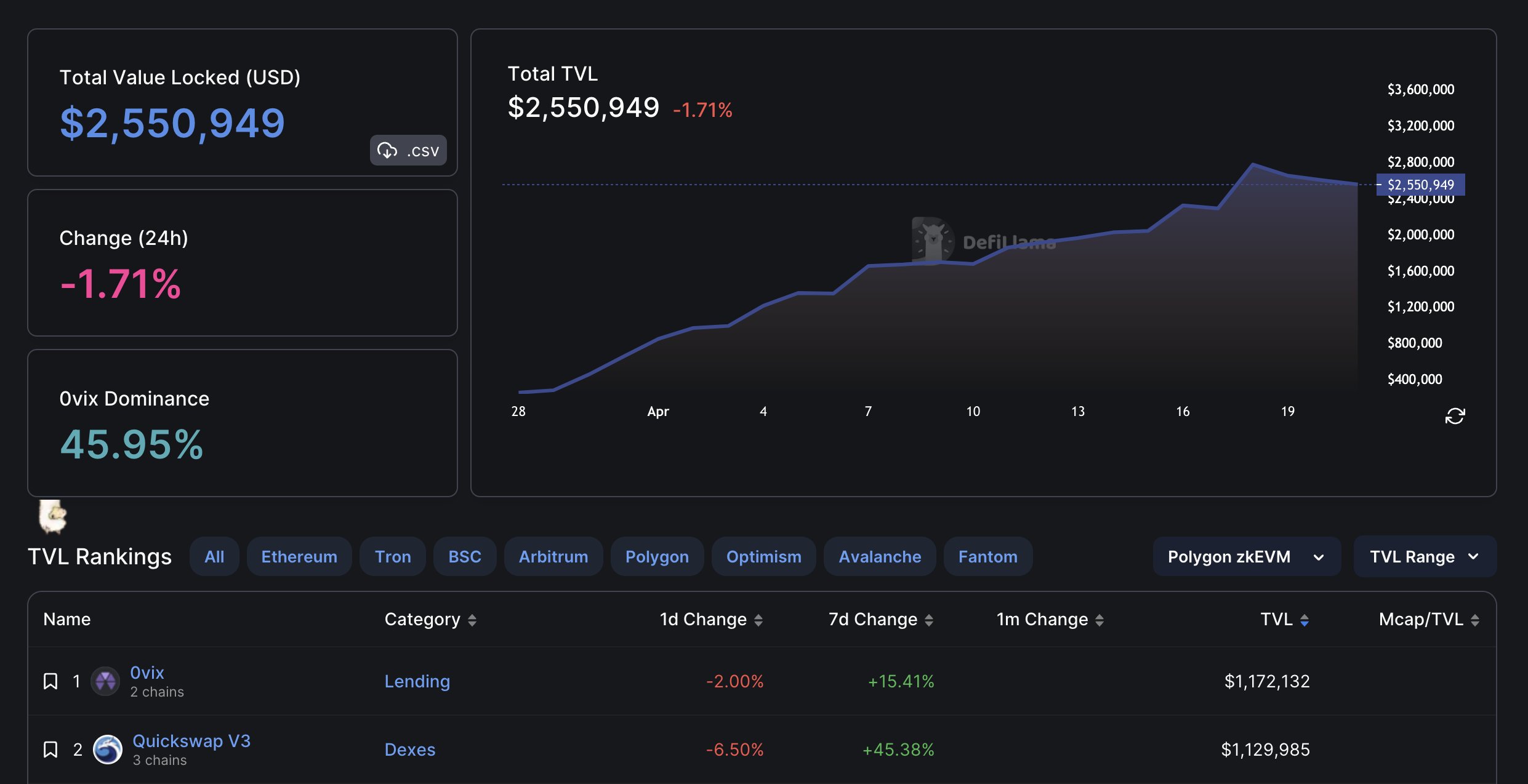Click the chart refresh icon

(1455, 416)
